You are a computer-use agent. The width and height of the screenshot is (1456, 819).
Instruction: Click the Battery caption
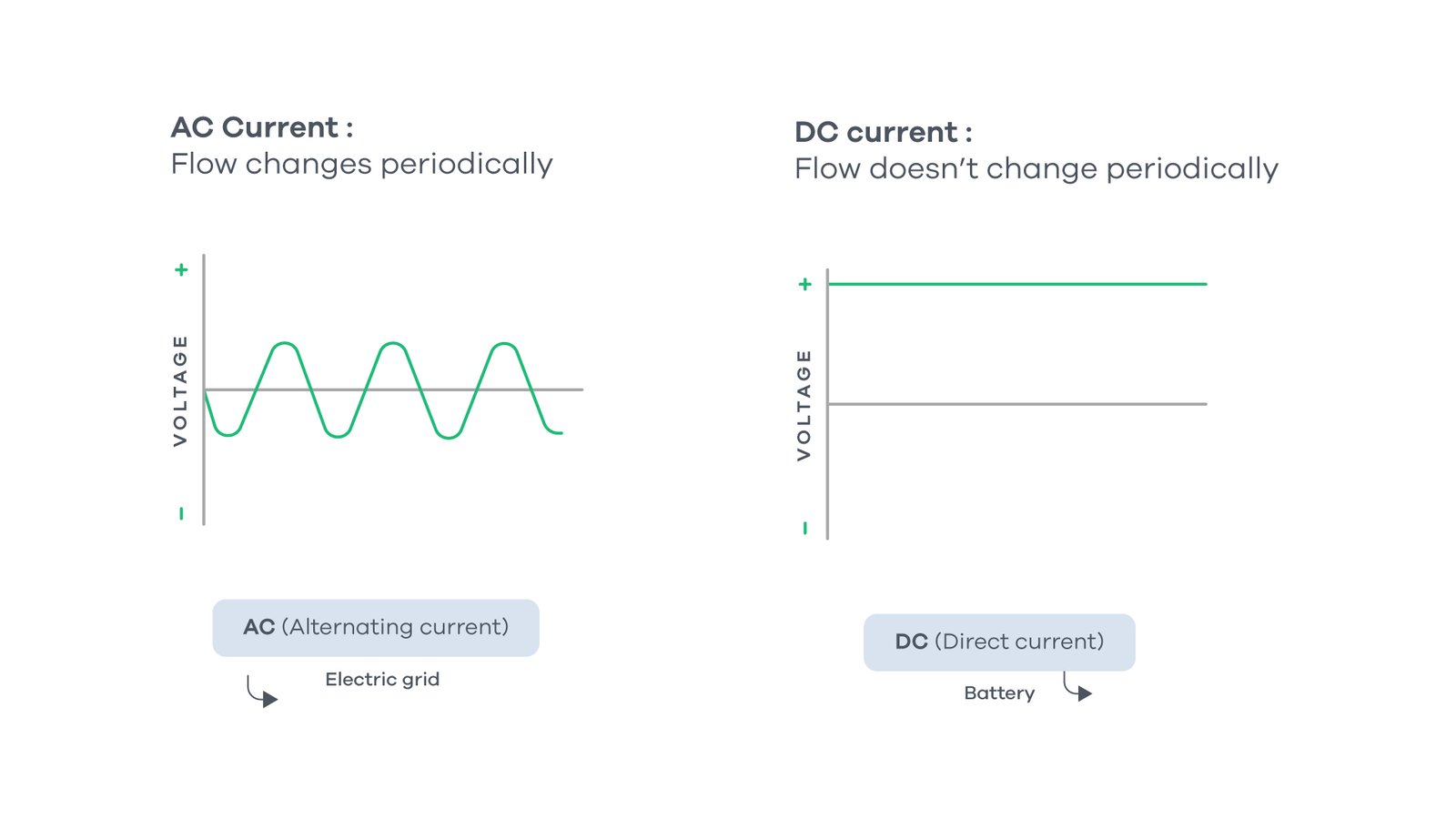coord(999,693)
